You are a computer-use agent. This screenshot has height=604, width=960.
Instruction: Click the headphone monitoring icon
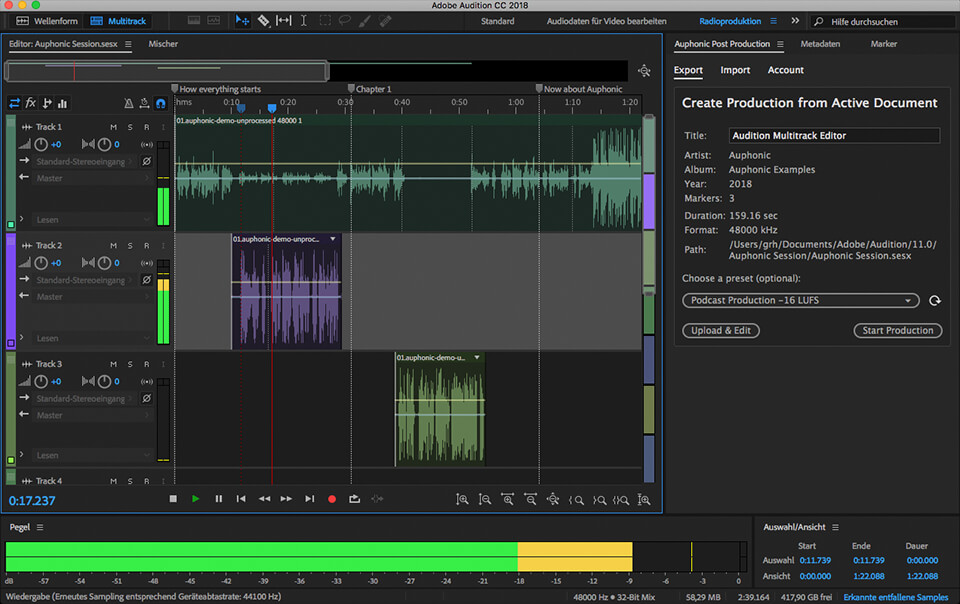(x=160, y=103)
